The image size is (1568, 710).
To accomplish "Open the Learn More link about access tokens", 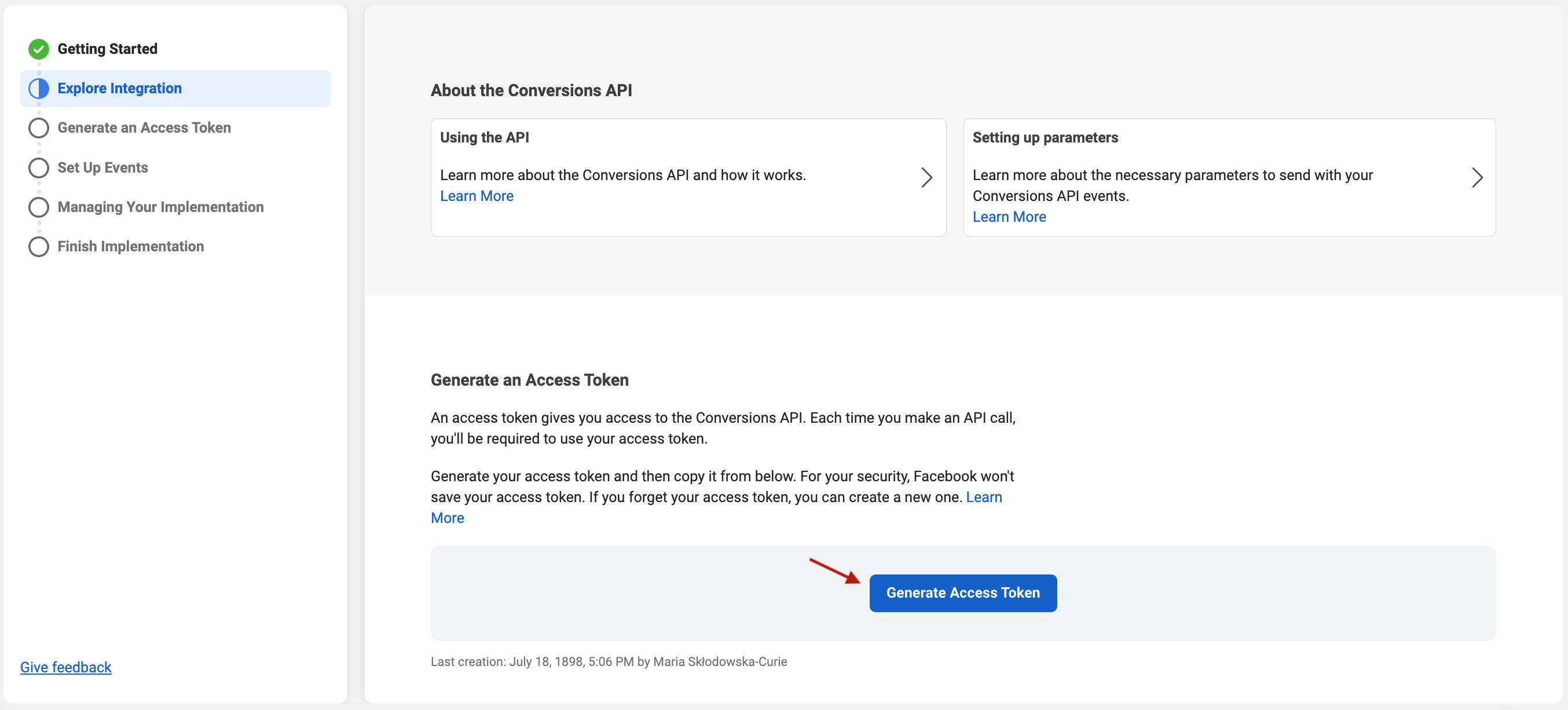I will [984, 497].
